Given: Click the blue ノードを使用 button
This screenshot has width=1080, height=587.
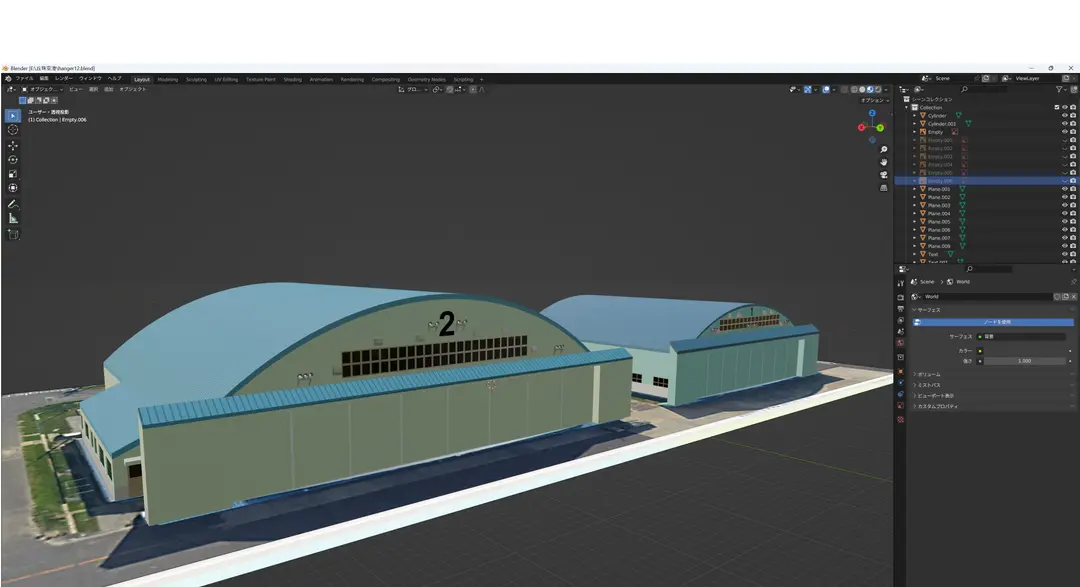Looking at the screenshot, I should tap(993, 322).
